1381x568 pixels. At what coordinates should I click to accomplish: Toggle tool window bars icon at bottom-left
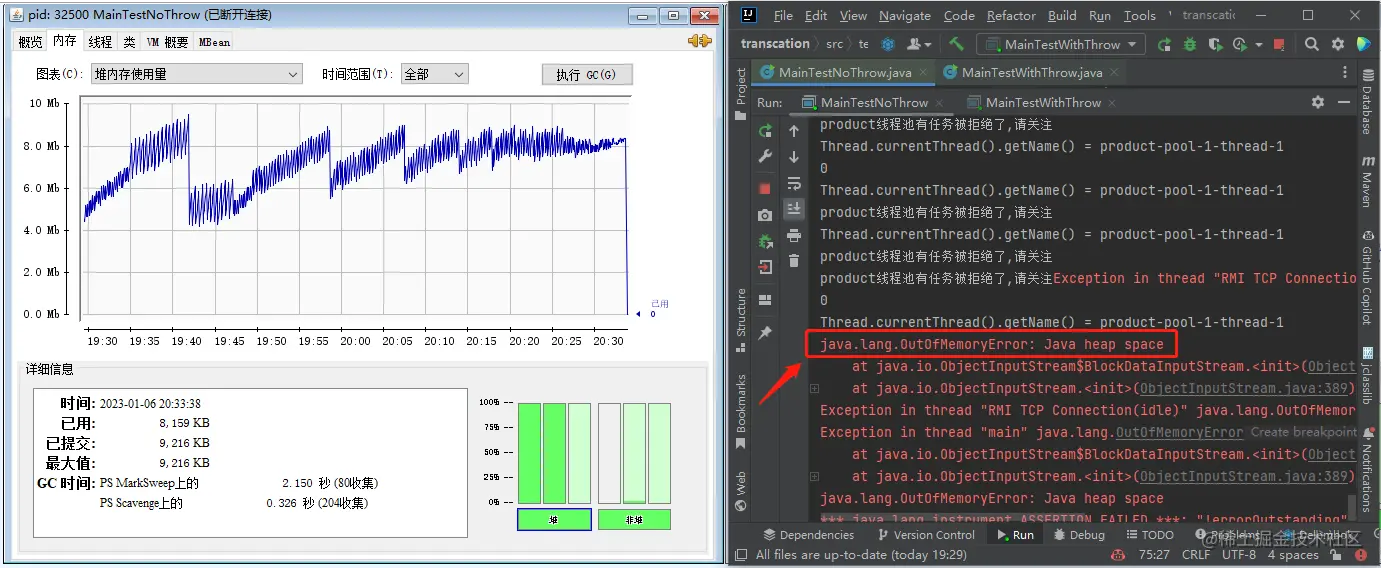click(741, 554)
